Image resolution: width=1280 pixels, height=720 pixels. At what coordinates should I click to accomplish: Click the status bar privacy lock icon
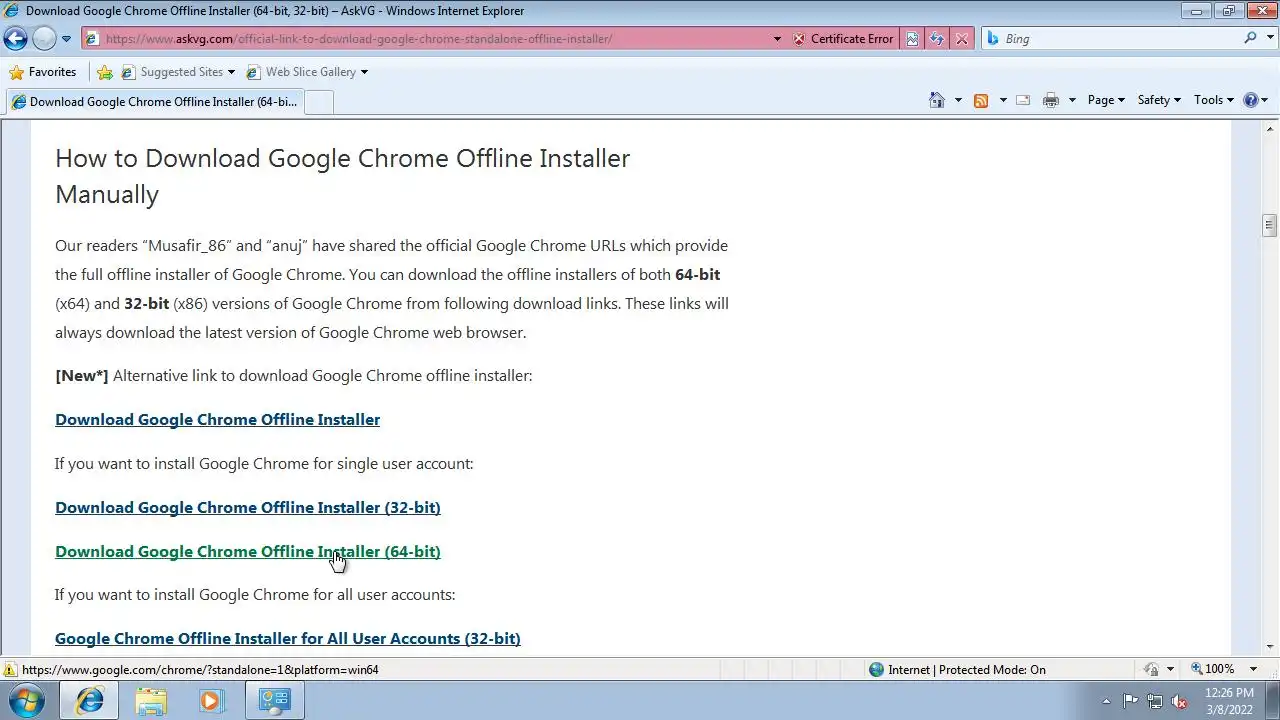1152,669
